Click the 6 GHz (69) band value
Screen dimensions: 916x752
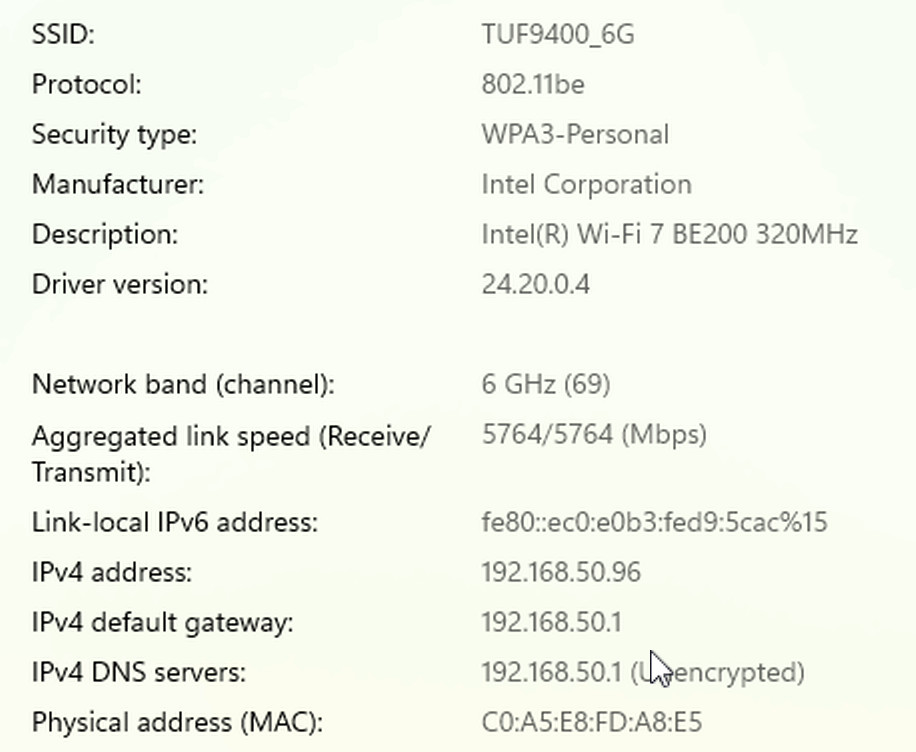(545, 384)
